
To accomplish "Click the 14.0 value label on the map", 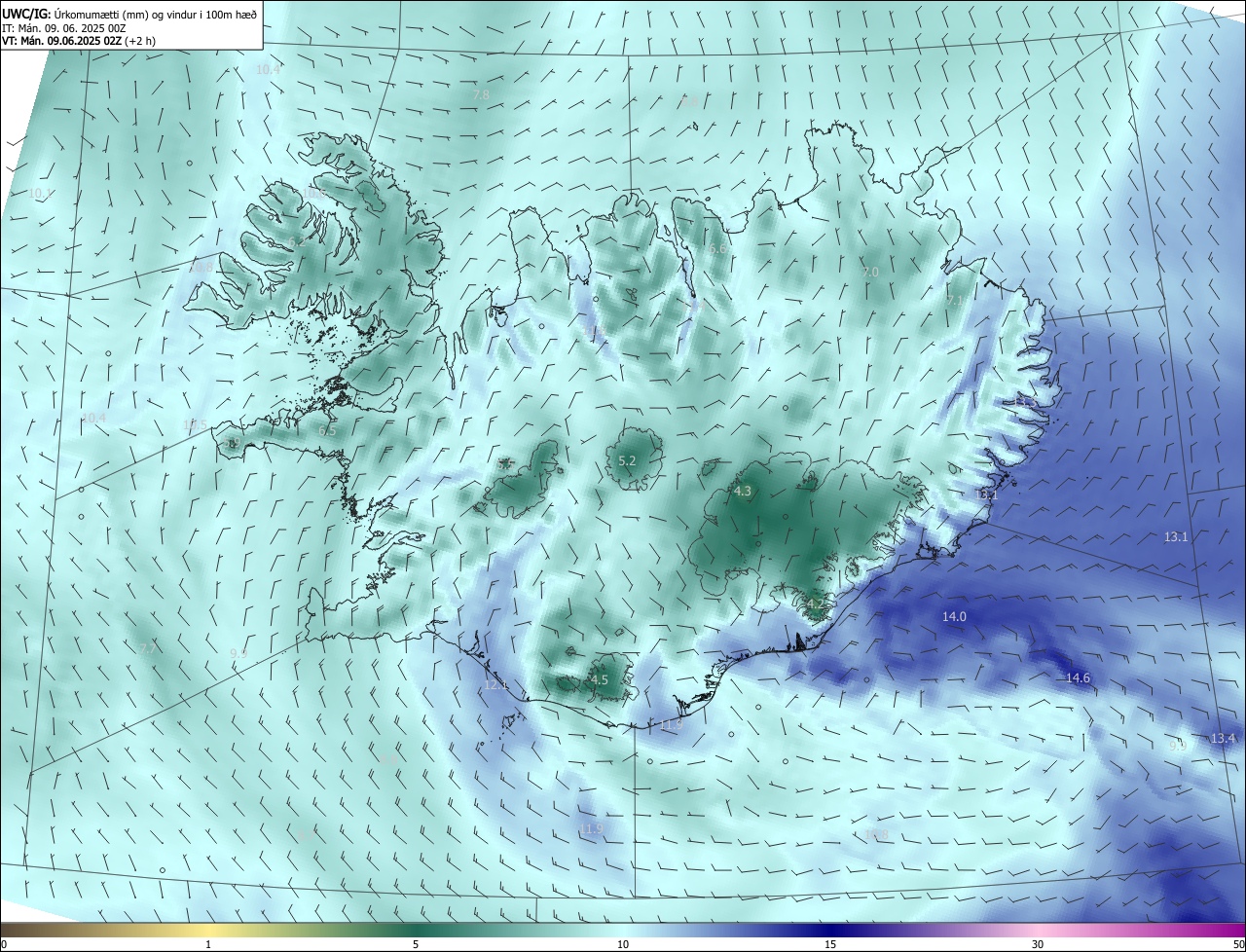I will pos(954,616).
